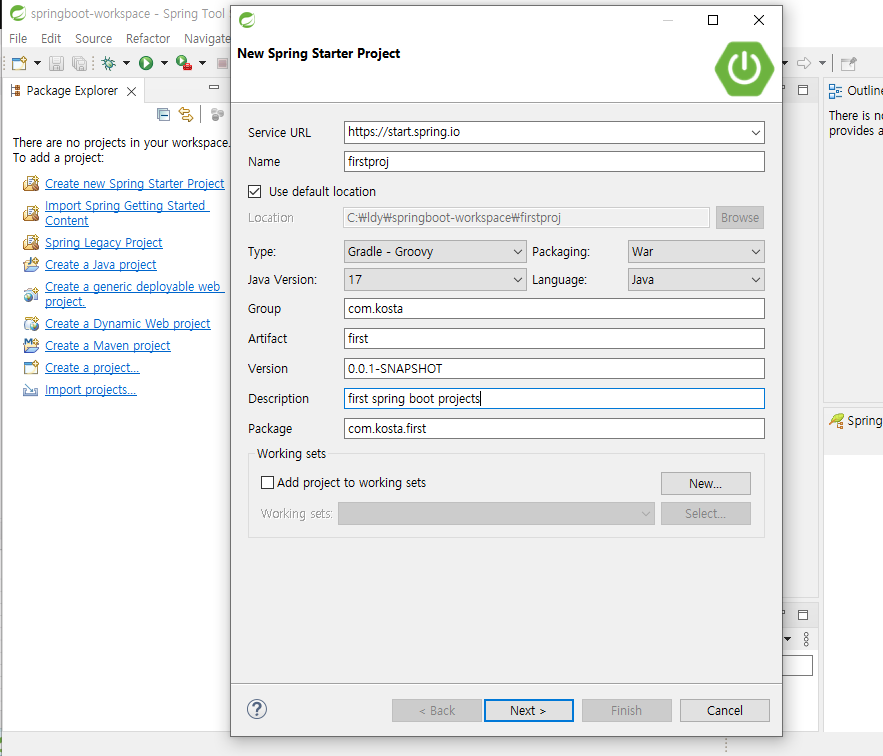Close the Package Explorer tab

[x=131, y=91]
